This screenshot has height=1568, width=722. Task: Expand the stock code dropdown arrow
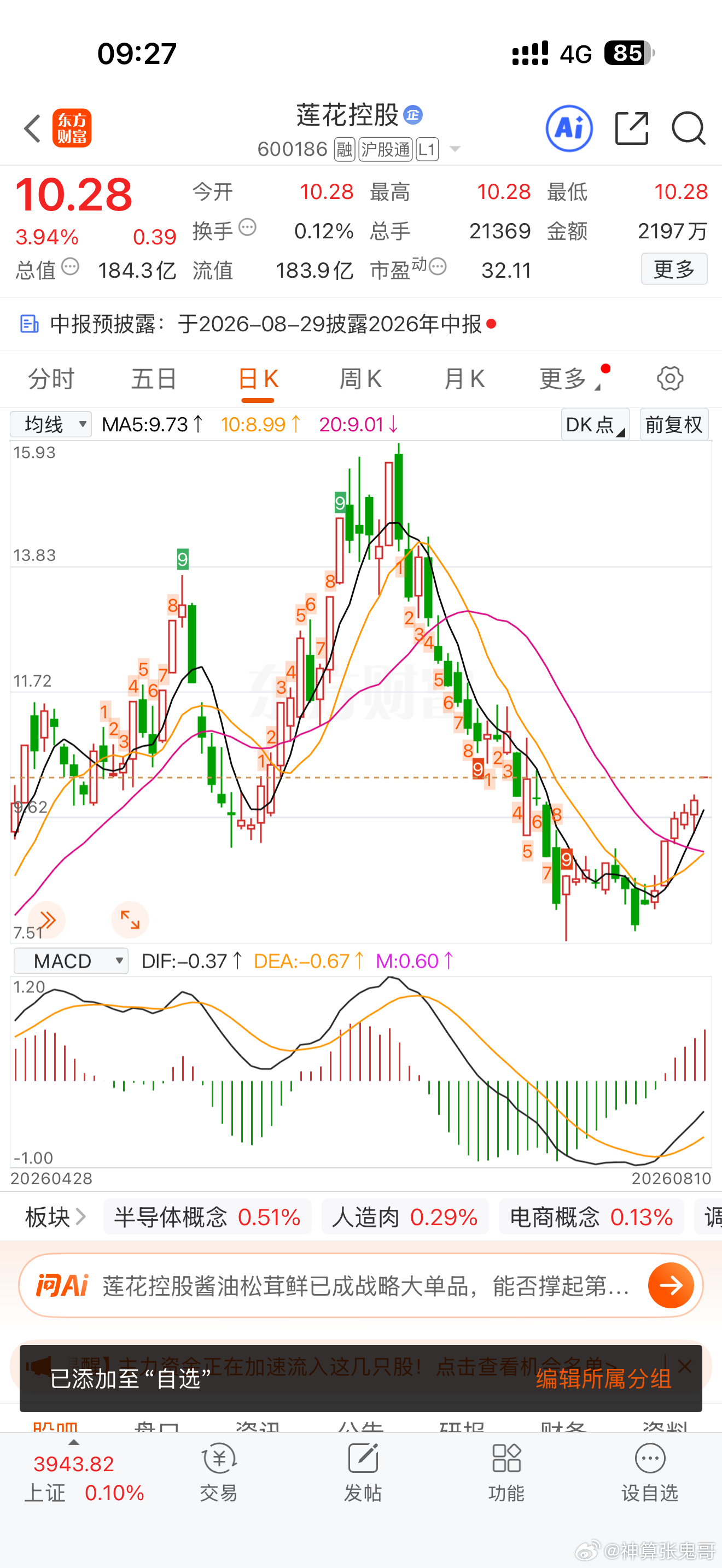click(455, 149)
